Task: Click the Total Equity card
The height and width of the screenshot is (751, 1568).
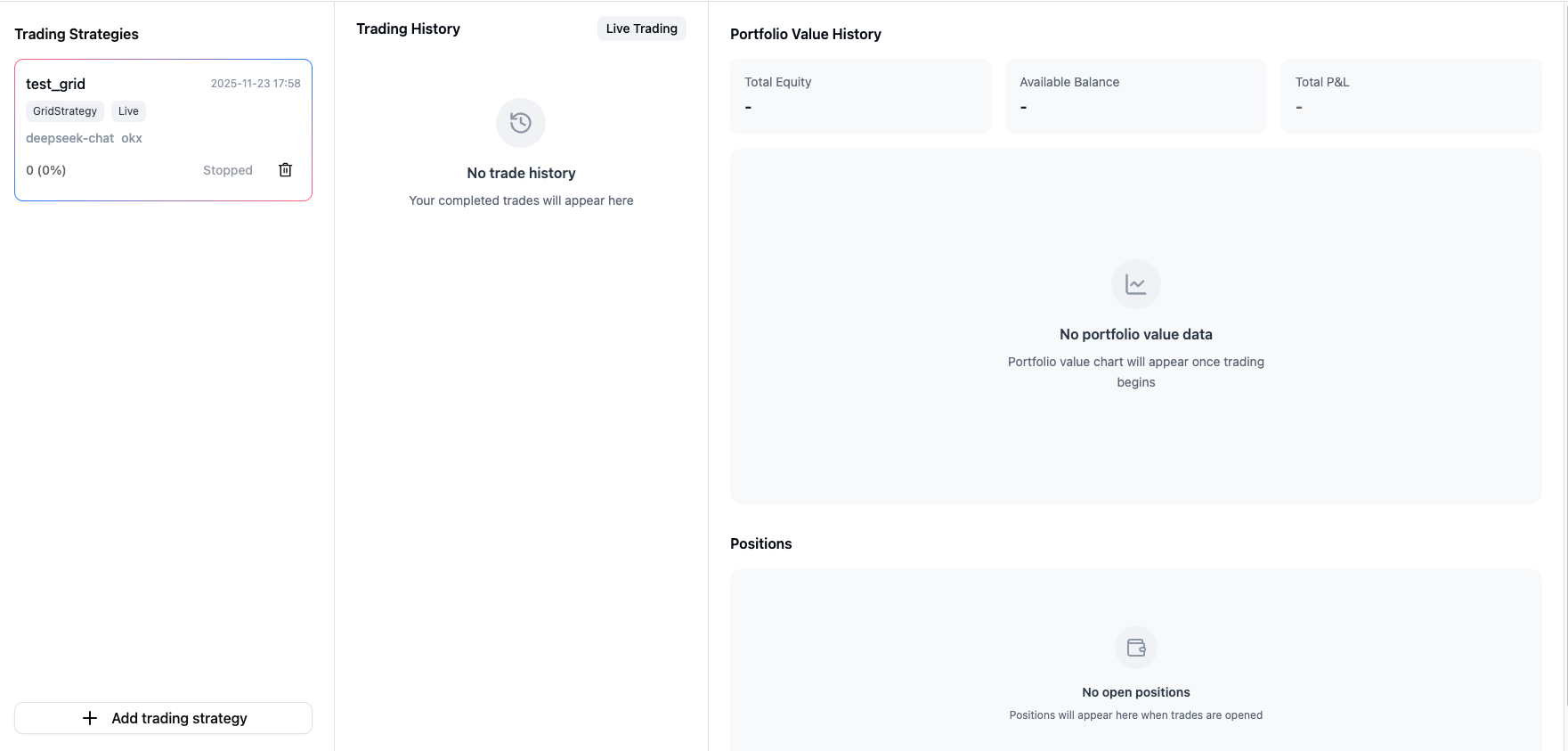Action: pyautogui.click(x=859, y=95)
